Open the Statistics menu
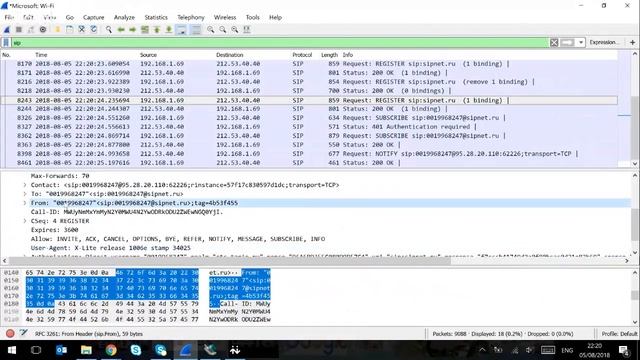Image resolution: width=640 pixels, height=360 pixels. tap(156, 18)
